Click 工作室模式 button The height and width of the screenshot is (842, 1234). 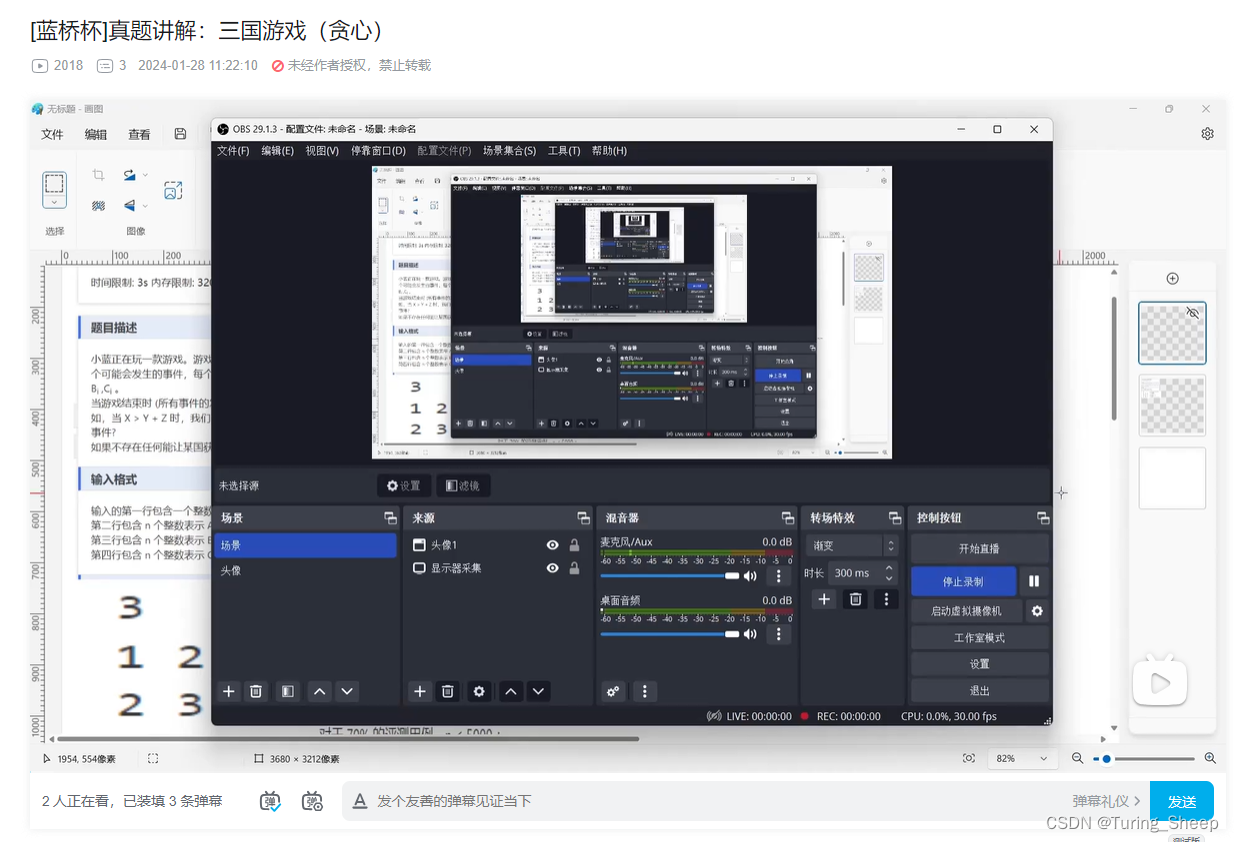tap(979, 638)
